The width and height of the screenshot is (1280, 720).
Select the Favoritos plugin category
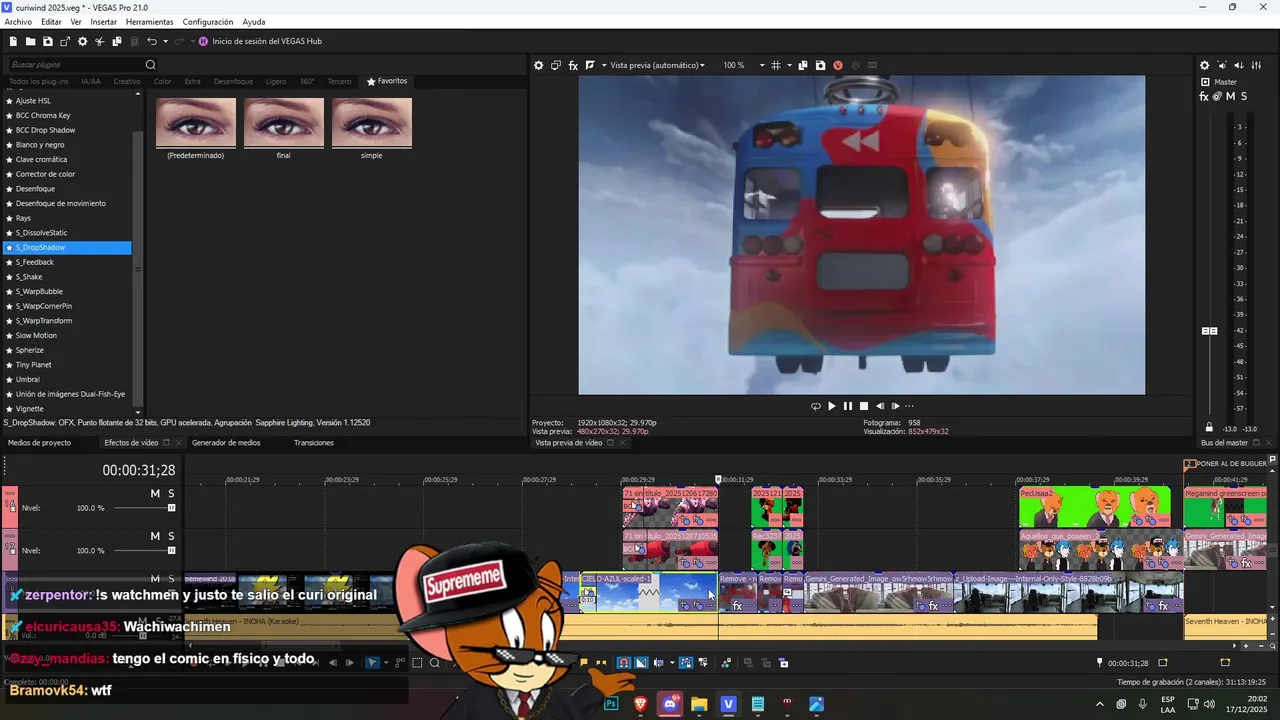pos(387,81)
